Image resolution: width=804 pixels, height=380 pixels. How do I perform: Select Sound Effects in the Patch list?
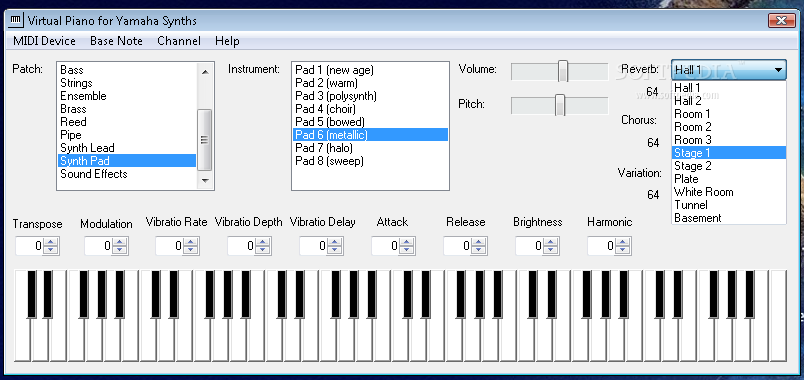[127, 174]
